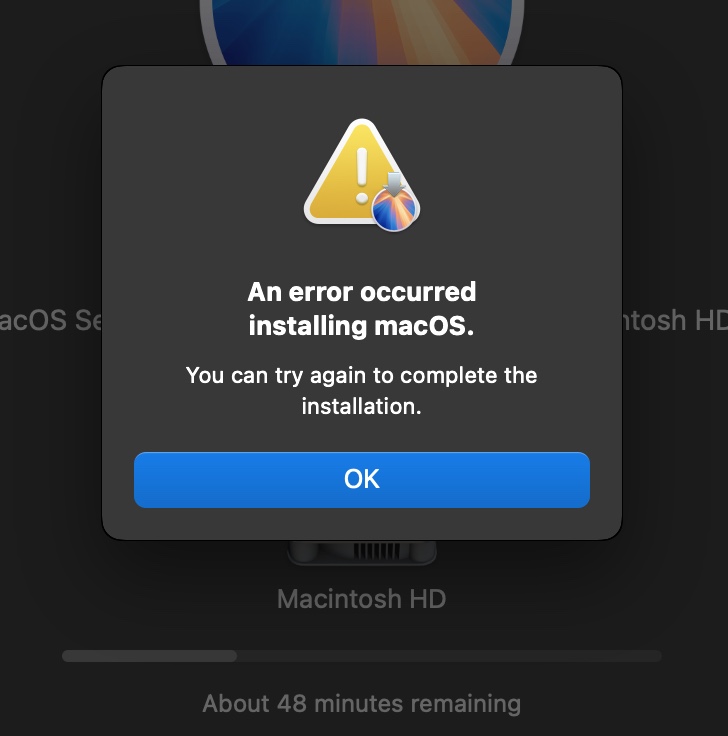Click the gray download arrow on installer badge
The width and height of the screenshot is (728, 736).
click(x=394, y=184)
